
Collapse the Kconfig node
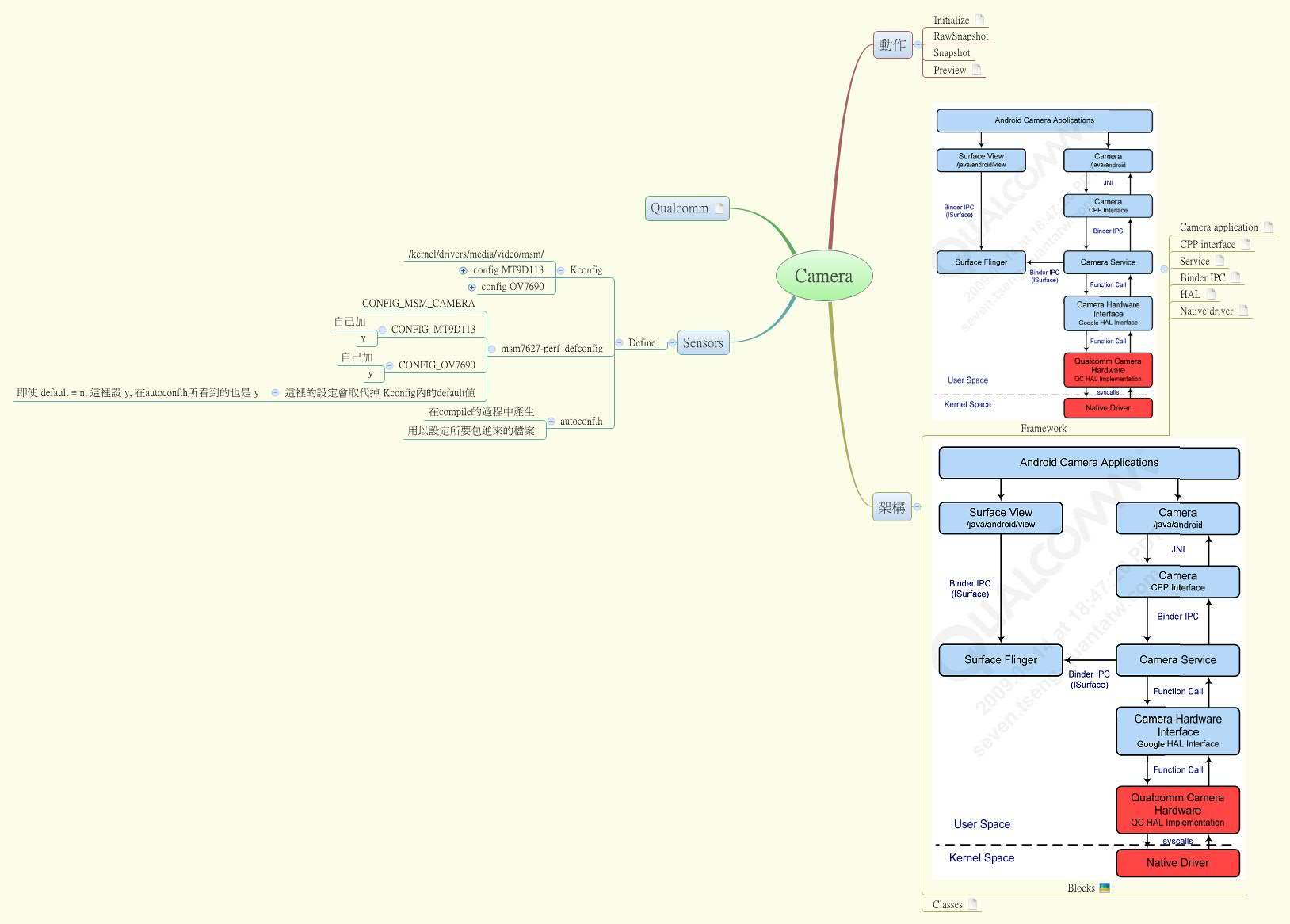click(561, 270)
